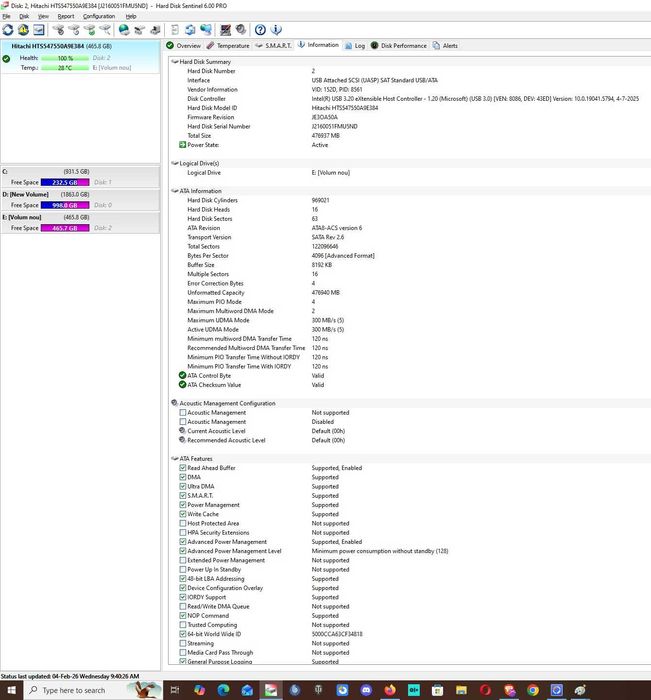Collapse the ATA Information section
651x700 pixels.
[x=175, y=191]
